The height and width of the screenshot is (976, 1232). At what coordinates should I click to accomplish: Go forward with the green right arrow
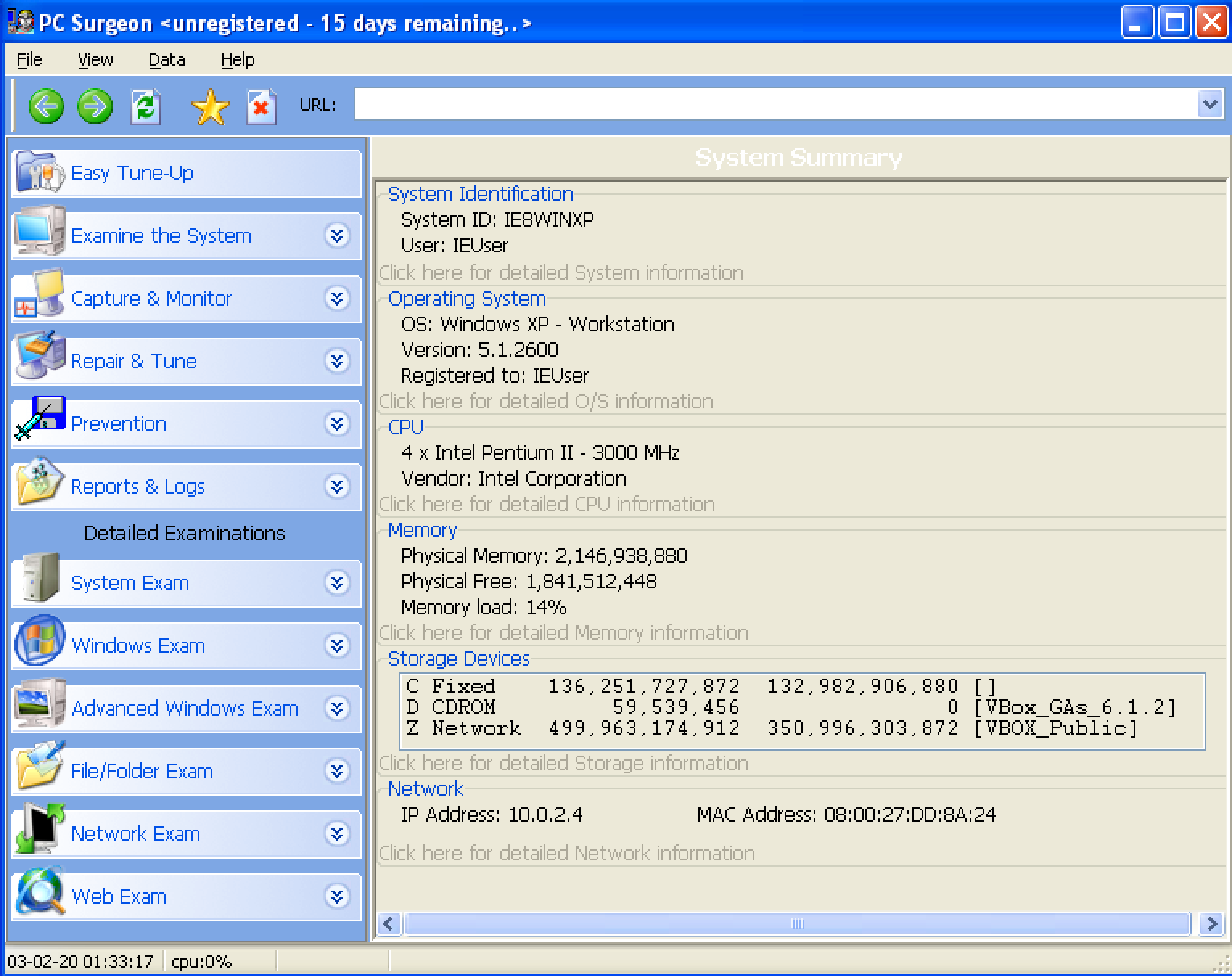coord(95,106)
